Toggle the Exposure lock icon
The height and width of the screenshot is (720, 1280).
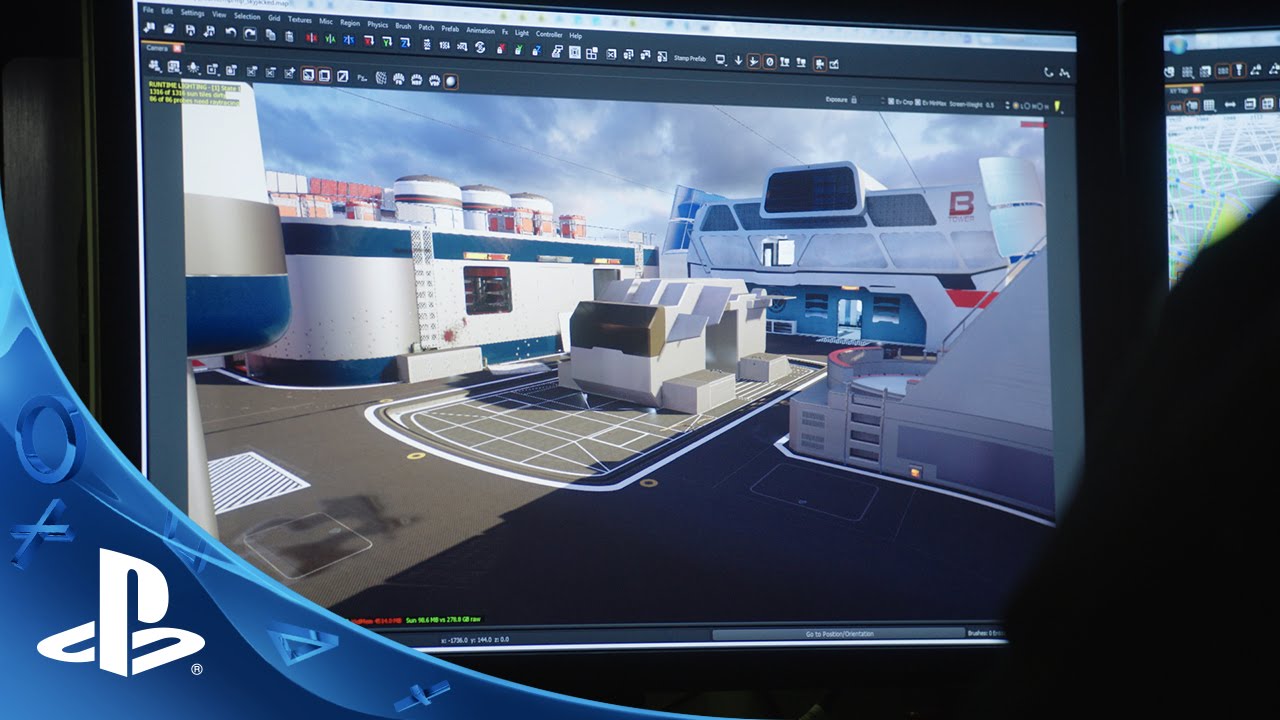pyautogui.click(x=855, y=100)
